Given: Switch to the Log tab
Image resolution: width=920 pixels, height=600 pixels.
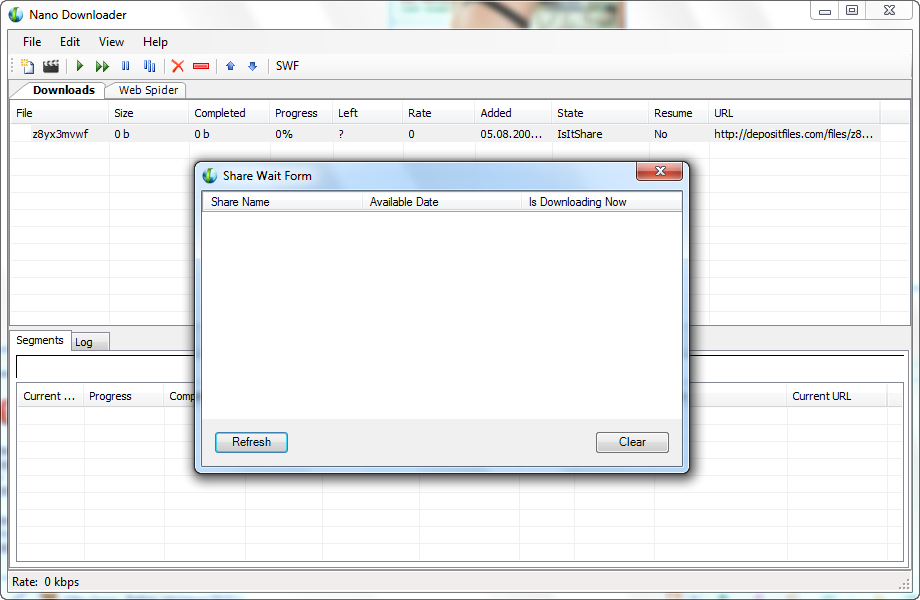Looking at the screenshot, I should [84, 342].
